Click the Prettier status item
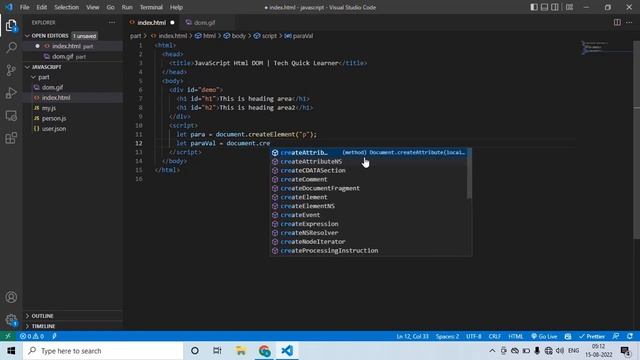640x360 pixels. click(592, 336)
